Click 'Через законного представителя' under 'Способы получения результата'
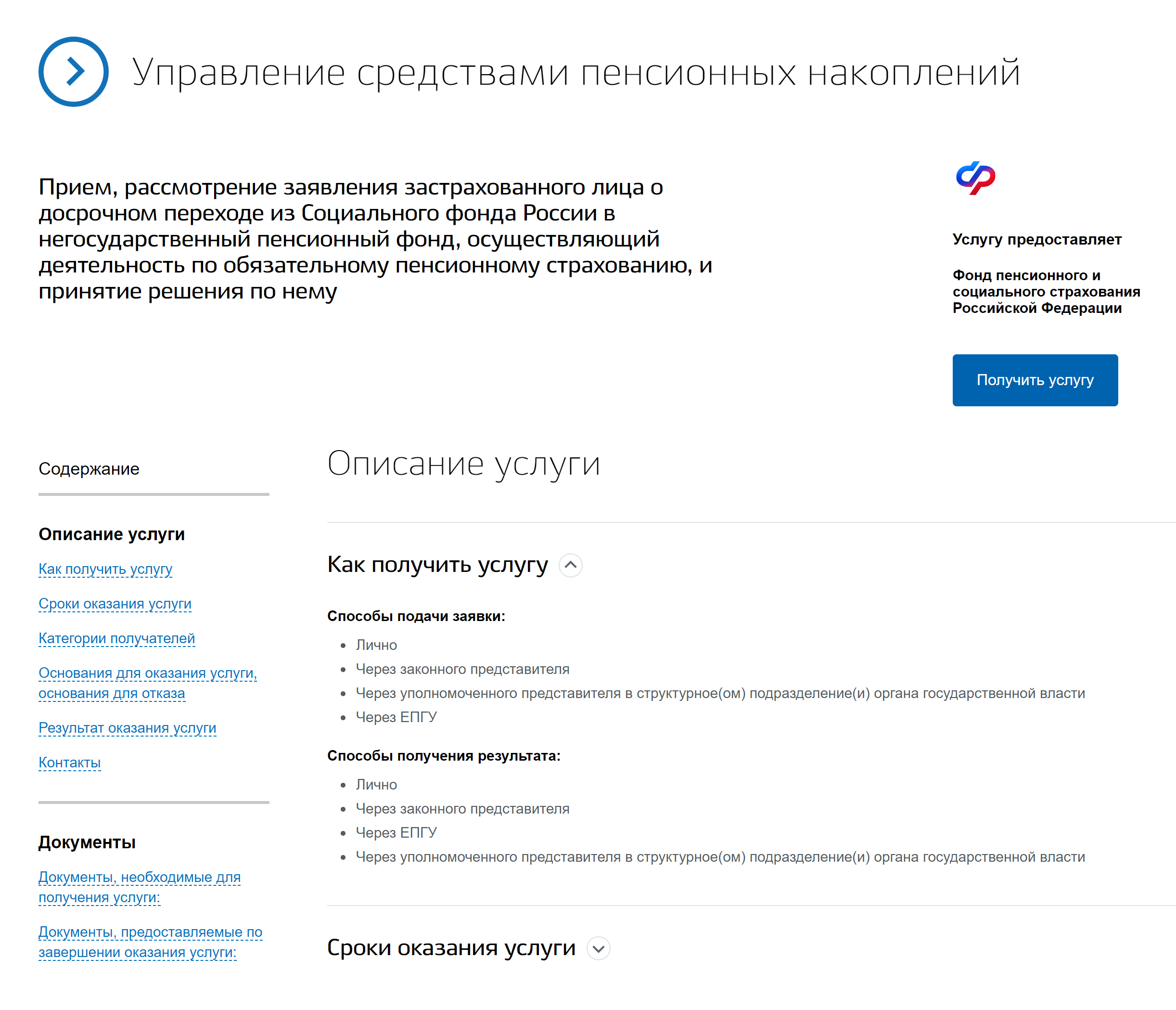The image size is (1176, 1010). pyautogui.click(x=462, y=809)
